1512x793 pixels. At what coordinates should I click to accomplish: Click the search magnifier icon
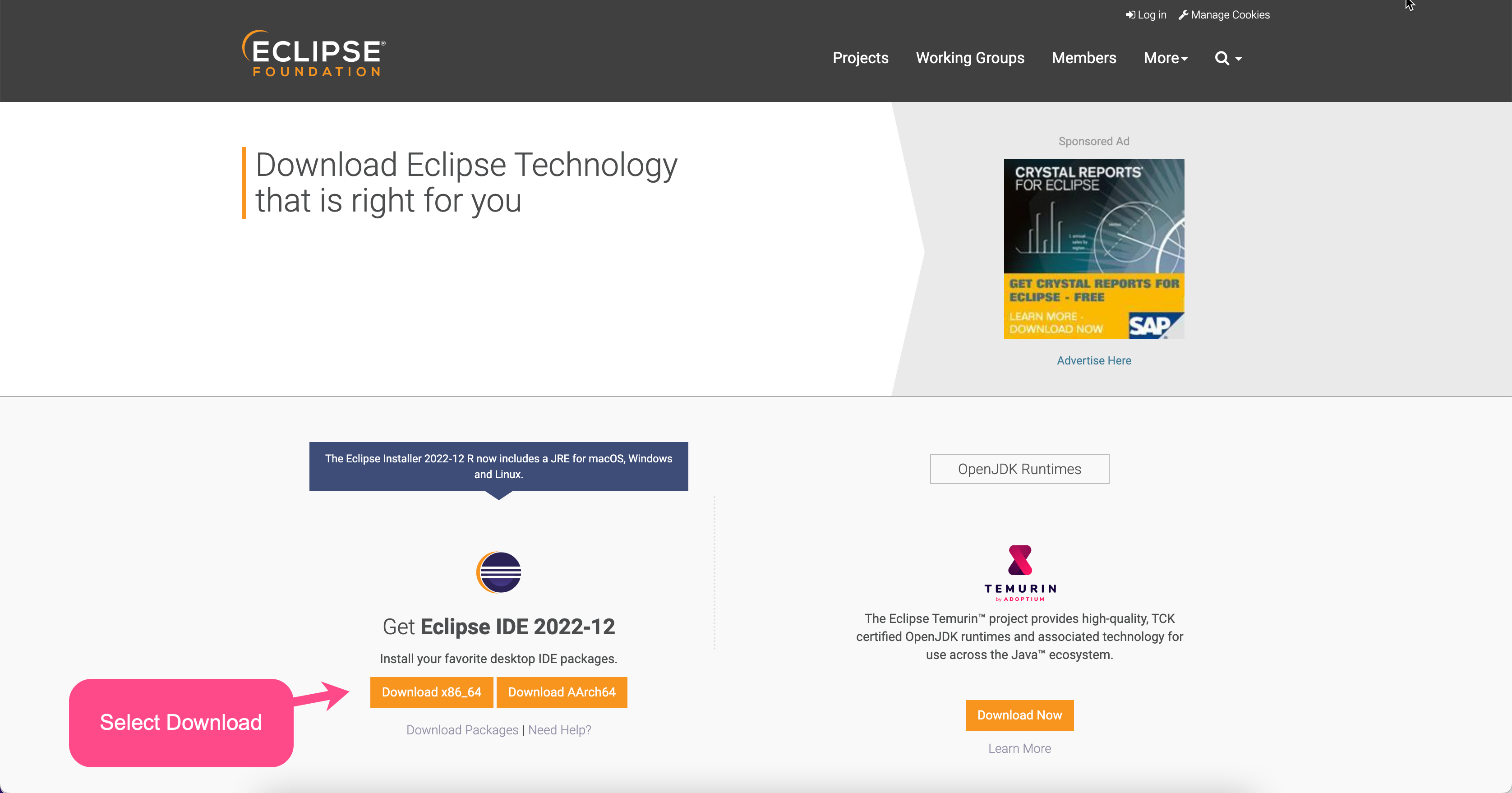(1222, 58)
